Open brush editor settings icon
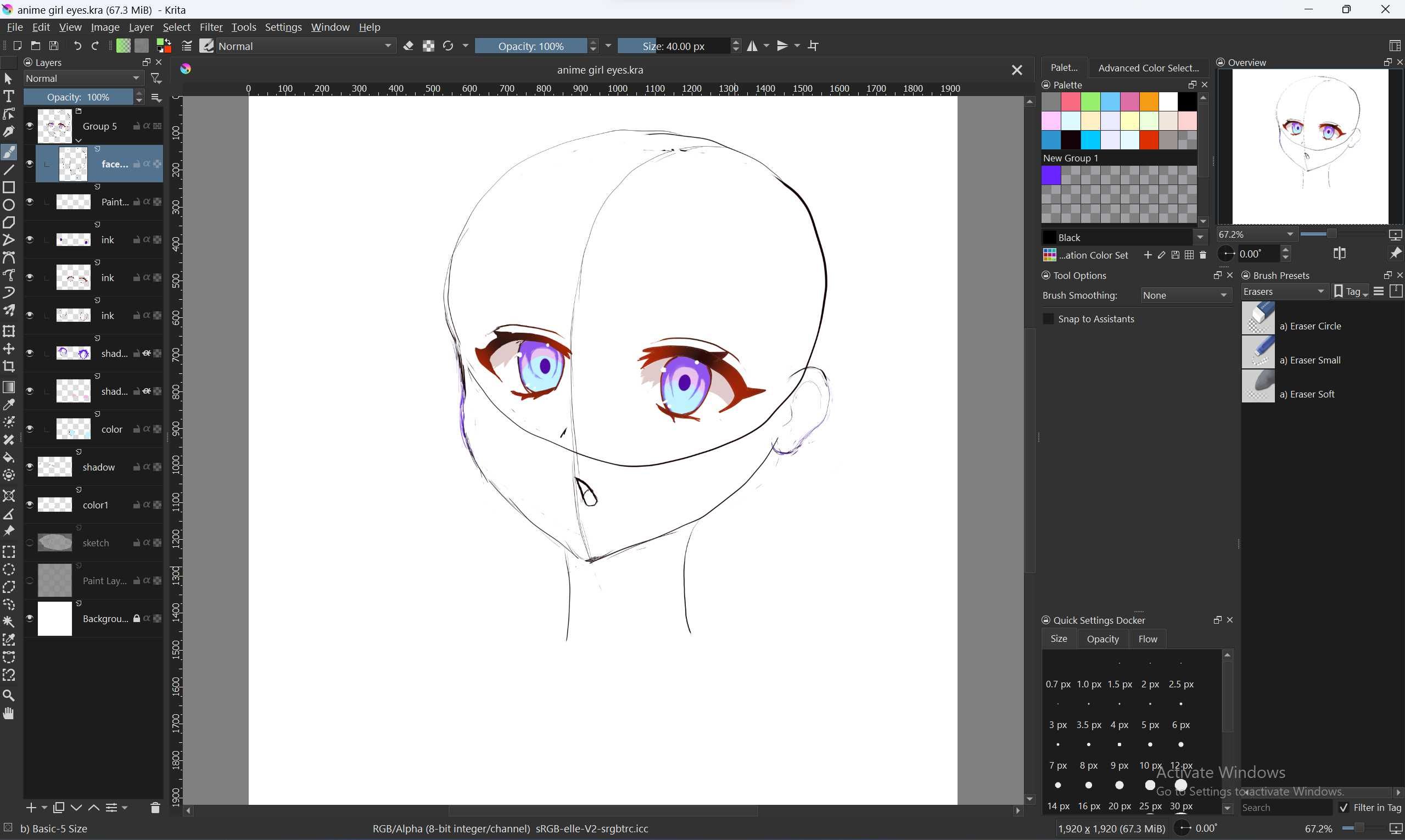This screenshot has width=1405, height=840. click(187, 46)
